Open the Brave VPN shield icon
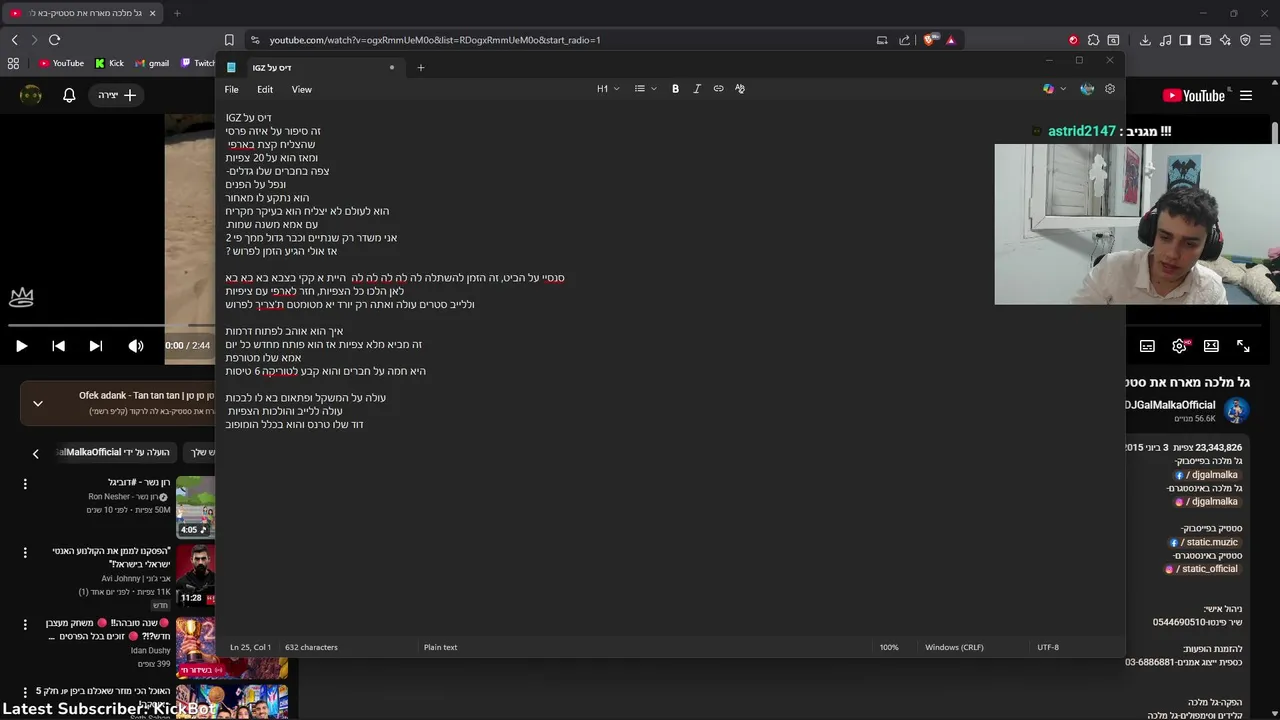This screenshot has height=720, width=1280. tap(1245, 40)
